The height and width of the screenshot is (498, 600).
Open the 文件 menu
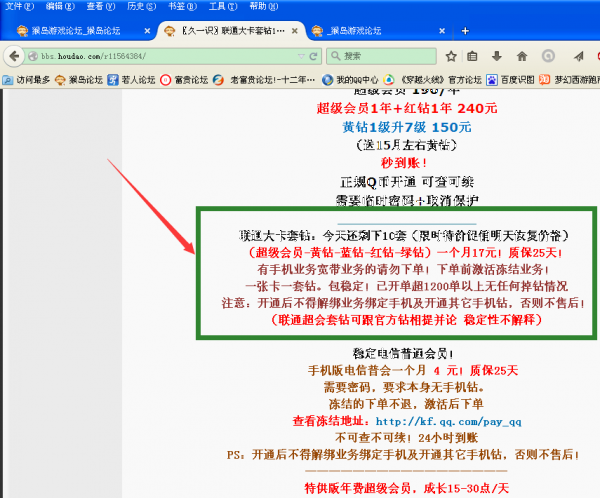[19, 6]
